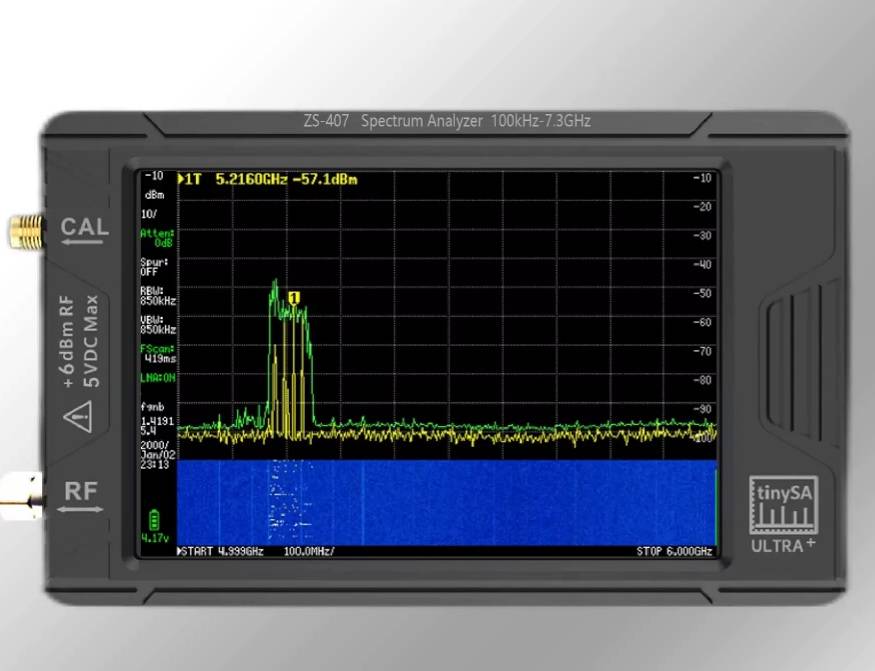This screenshot has height=671, width=875.
Task: Tap the warning triangle icon on the case
Action: [78, 416]
